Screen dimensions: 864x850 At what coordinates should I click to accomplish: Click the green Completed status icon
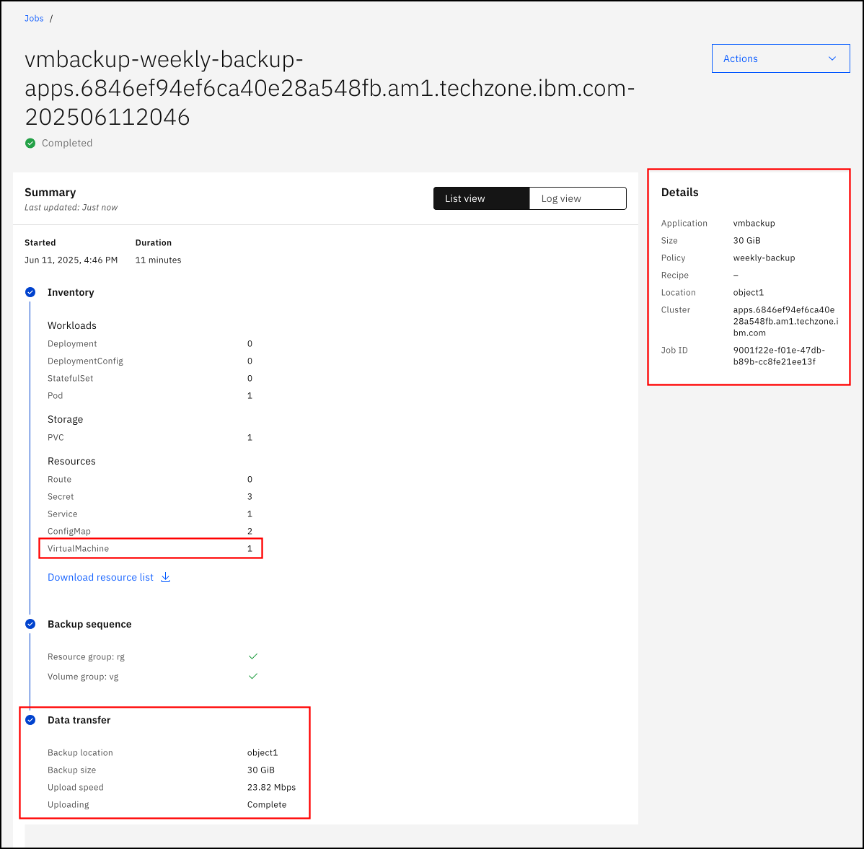30,143
